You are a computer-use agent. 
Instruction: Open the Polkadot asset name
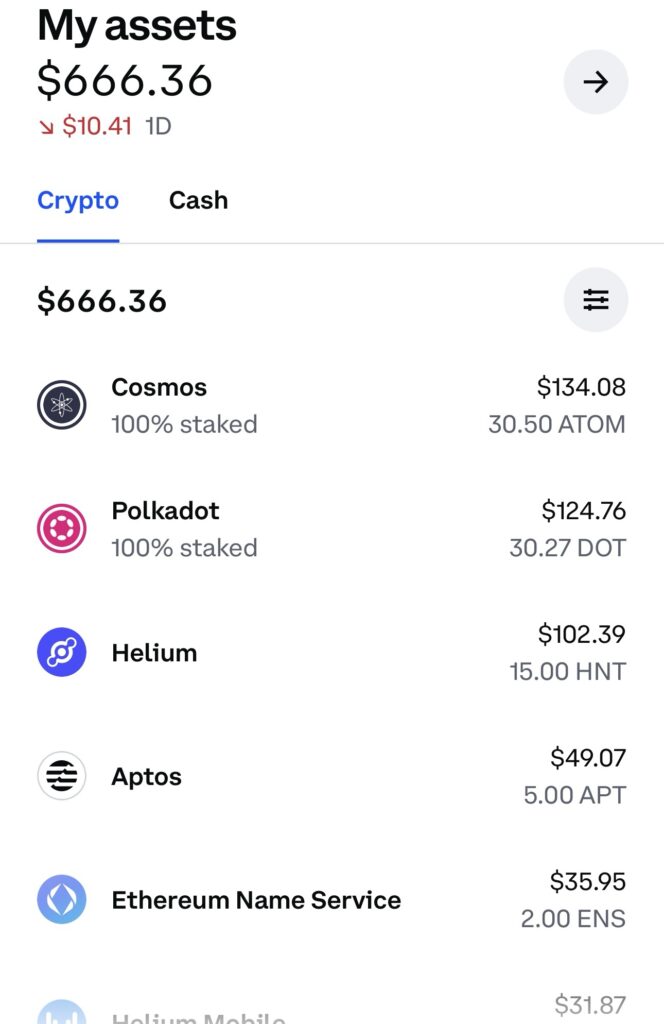coord(165,510)
